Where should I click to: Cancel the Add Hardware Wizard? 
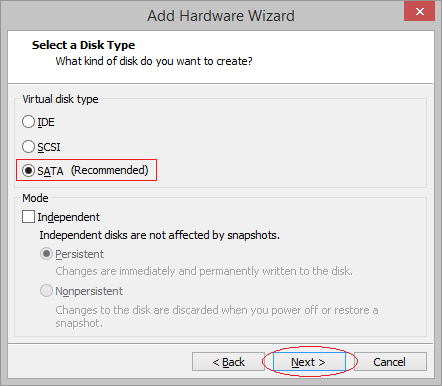(x=390, y=362)
